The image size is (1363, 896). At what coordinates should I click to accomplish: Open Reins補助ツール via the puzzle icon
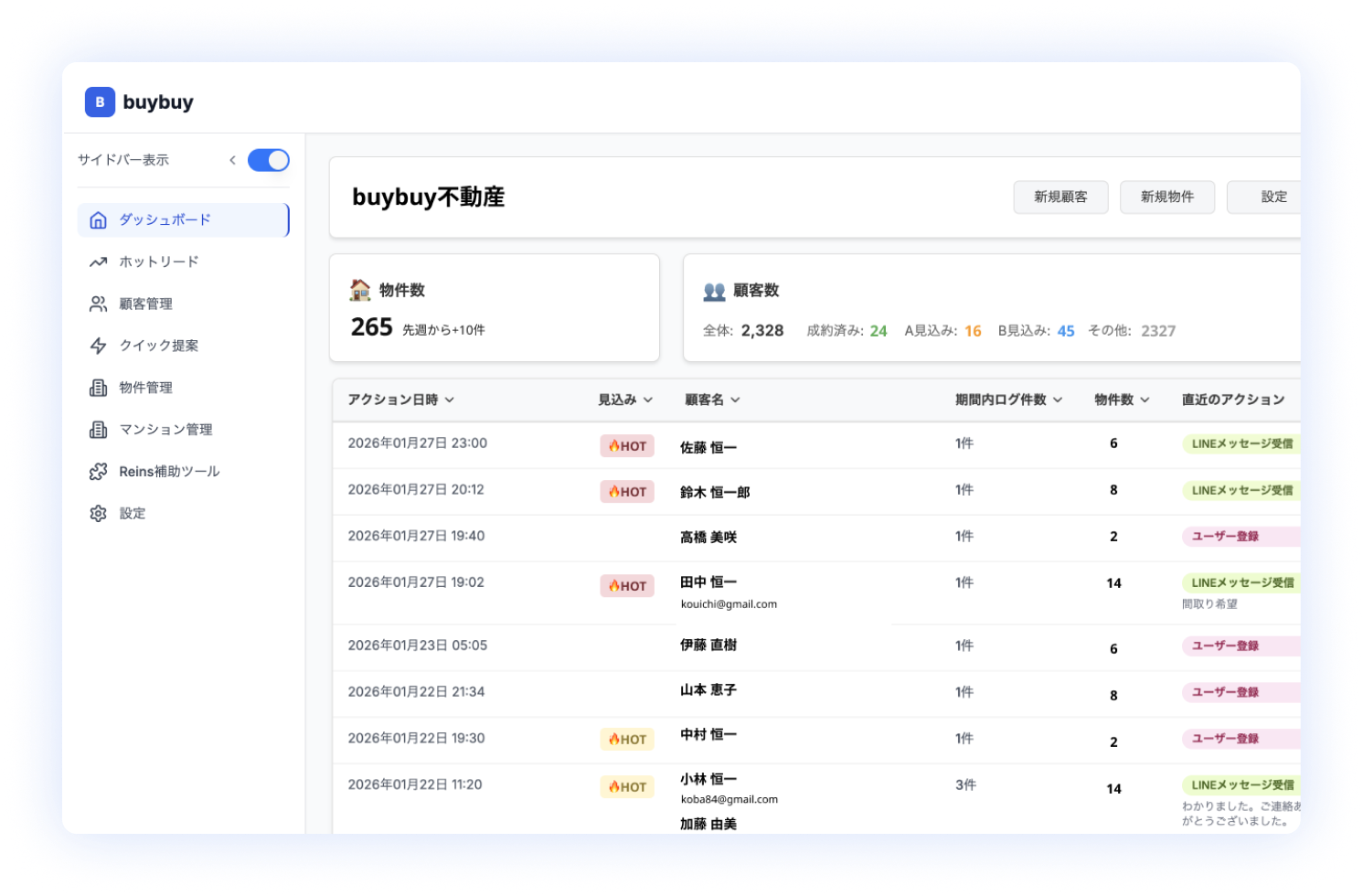[x=98, y=472]
